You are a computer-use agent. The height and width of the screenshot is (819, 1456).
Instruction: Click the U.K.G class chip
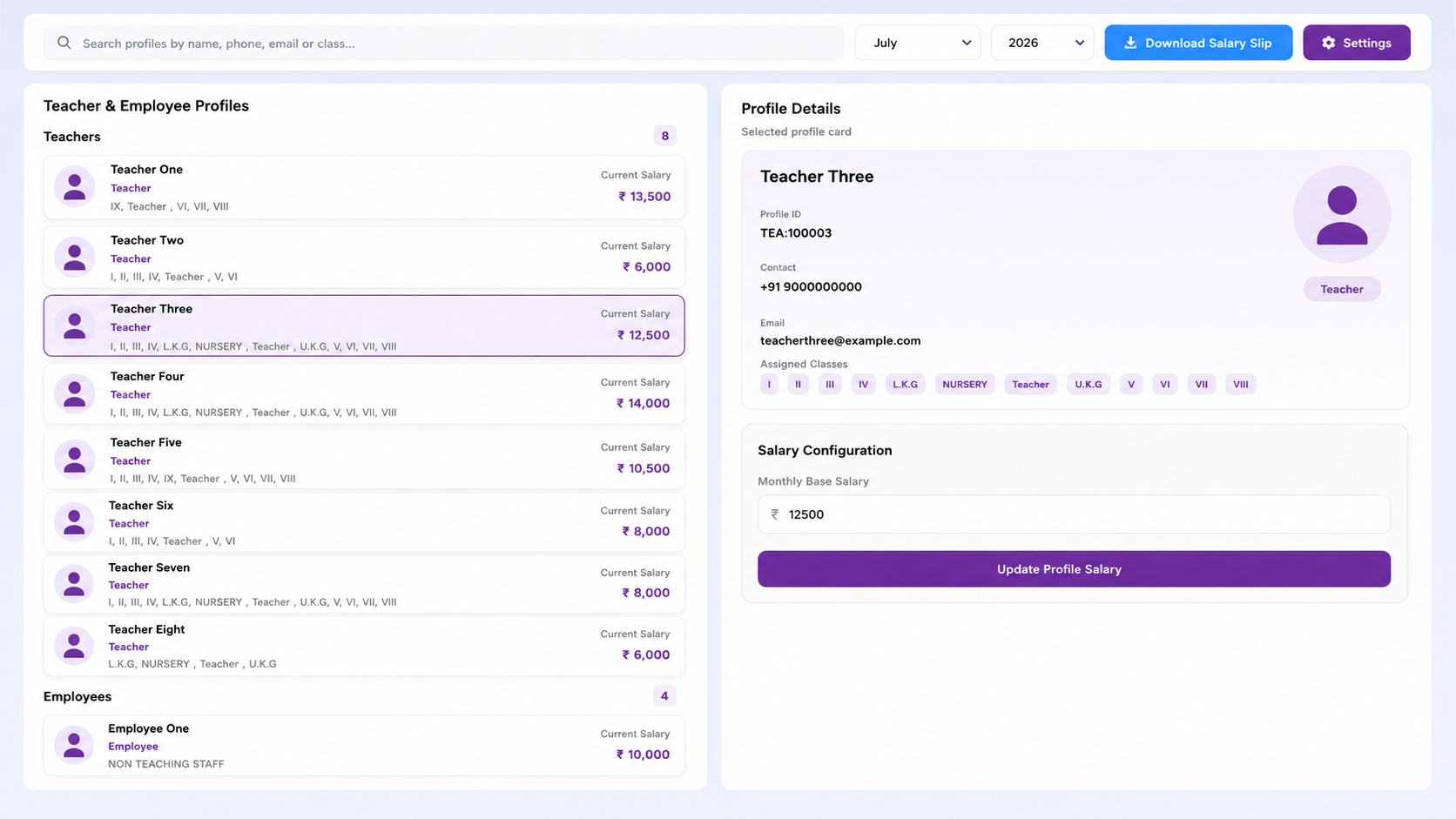[x=1088, y=384]
